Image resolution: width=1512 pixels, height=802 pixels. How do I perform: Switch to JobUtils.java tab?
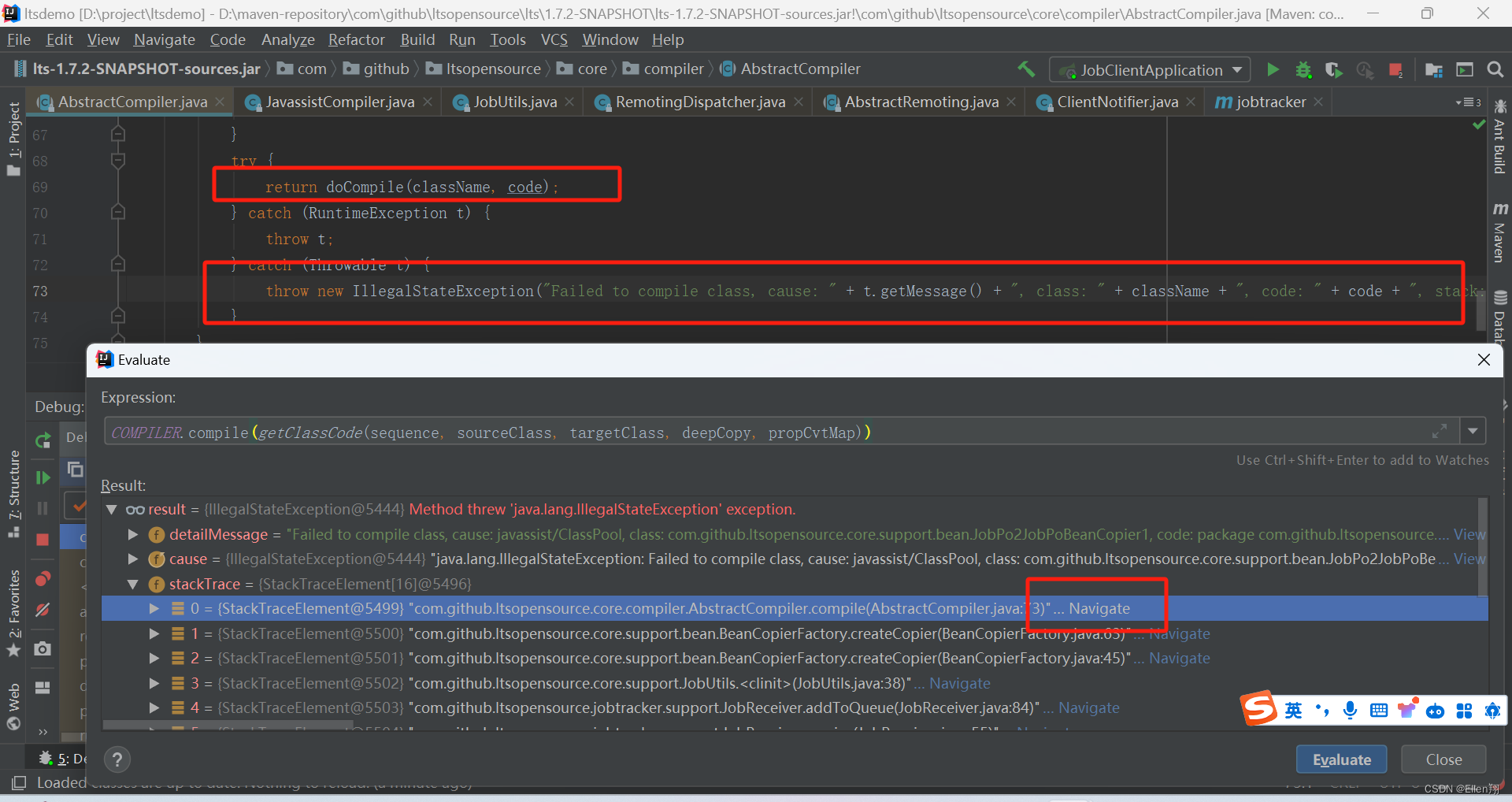[x=514, y=102]
